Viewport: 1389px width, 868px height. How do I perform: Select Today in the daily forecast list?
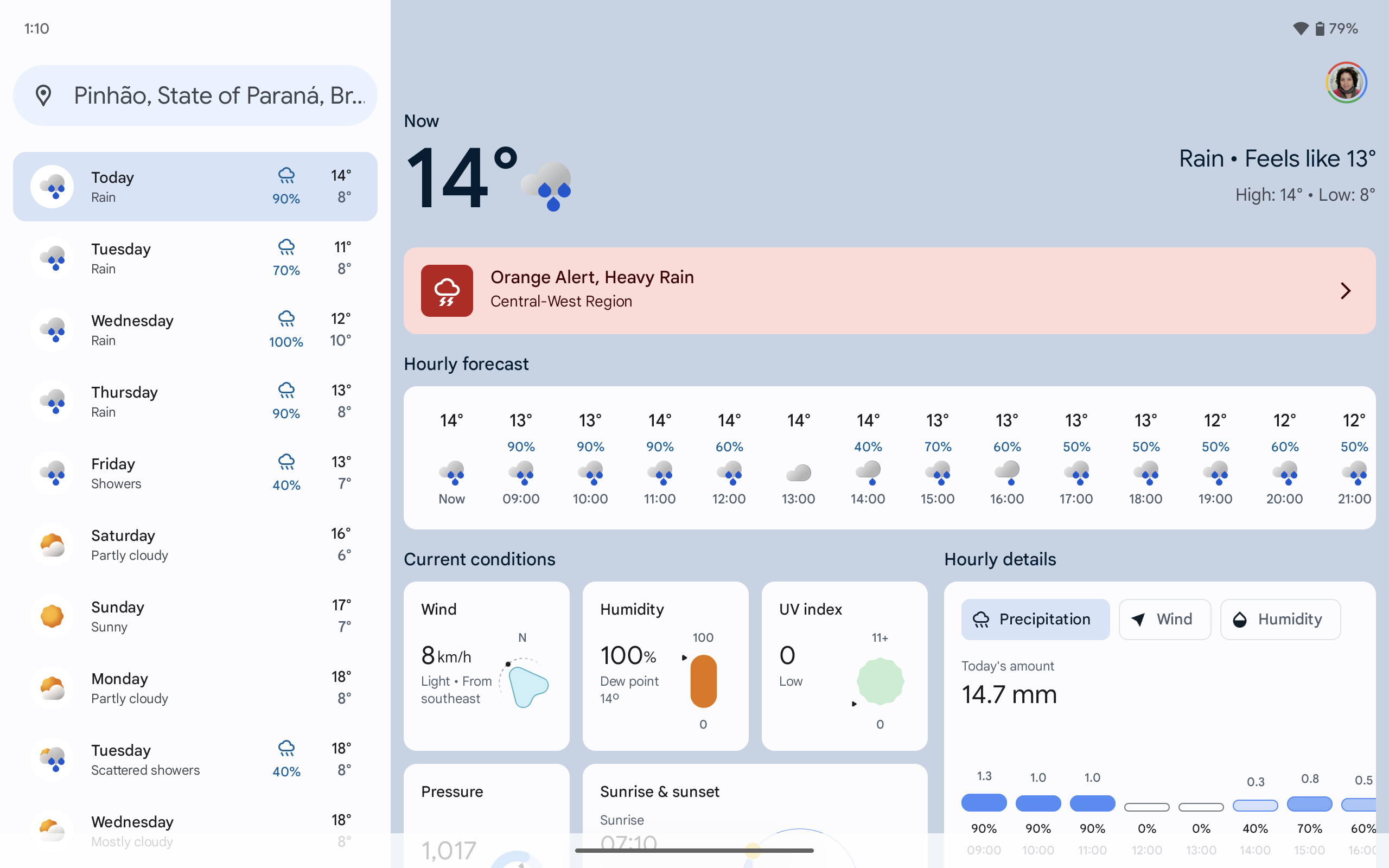coord(195,187)
